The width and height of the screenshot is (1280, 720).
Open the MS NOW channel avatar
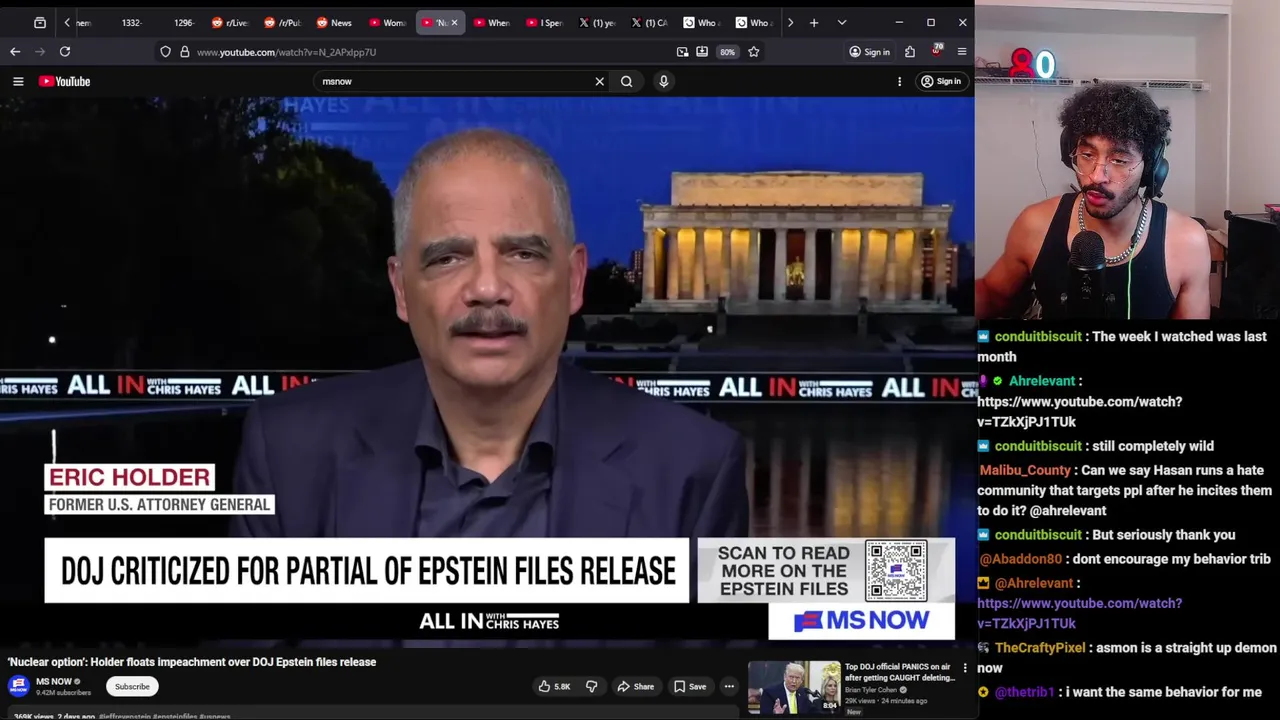click(18, 686)
